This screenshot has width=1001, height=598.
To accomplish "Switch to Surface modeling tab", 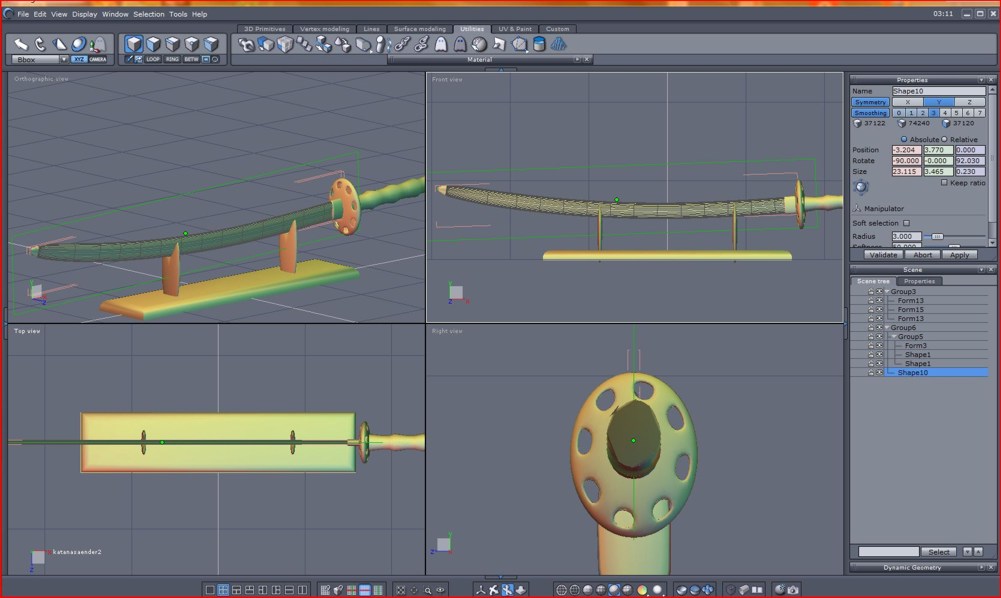I will (419, 29).
